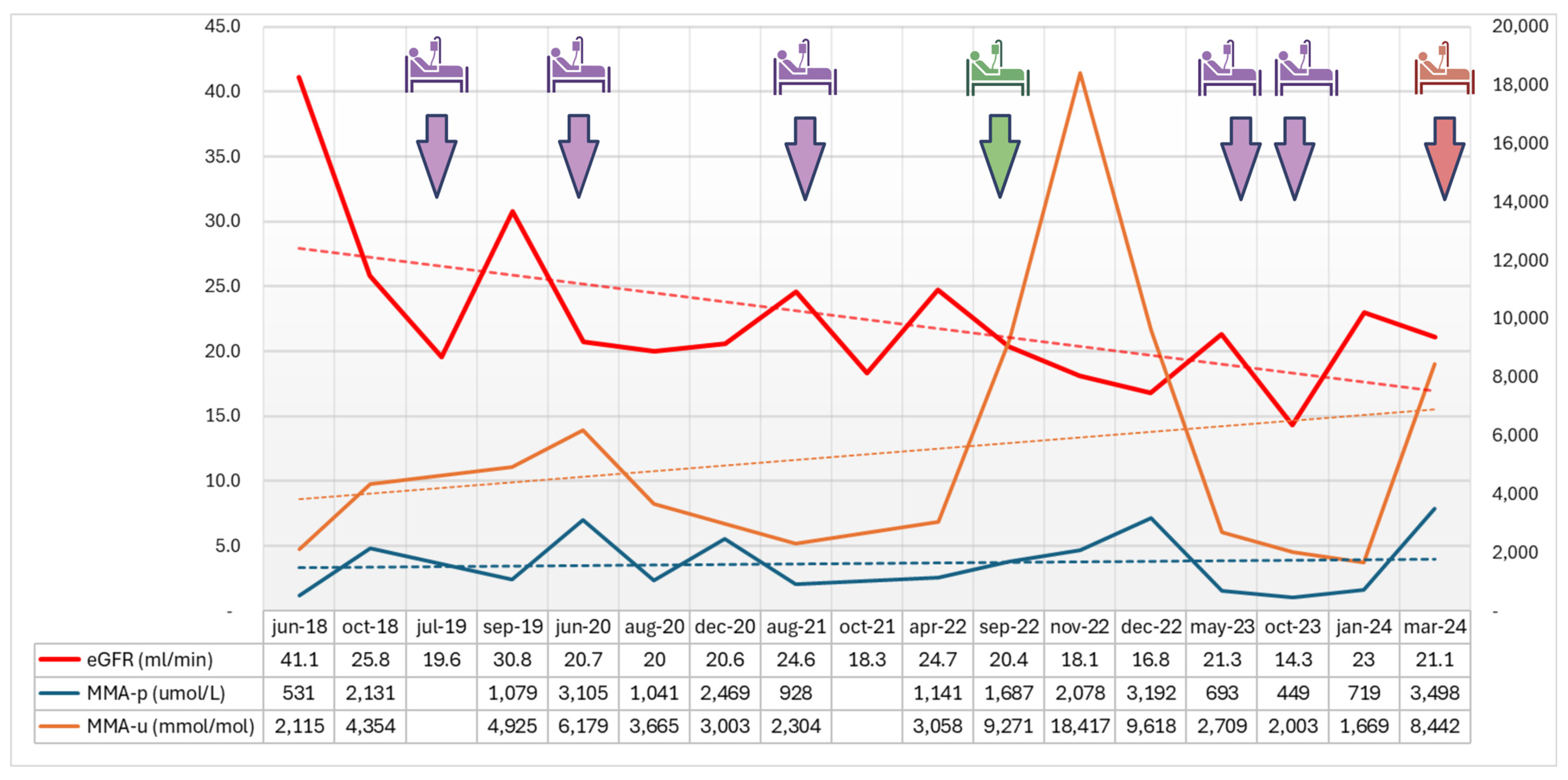The image size is (1568, 780).
Task: Select the 41.1 eGFR table cell
Action: pyautogui.click(x=299, y=659)
